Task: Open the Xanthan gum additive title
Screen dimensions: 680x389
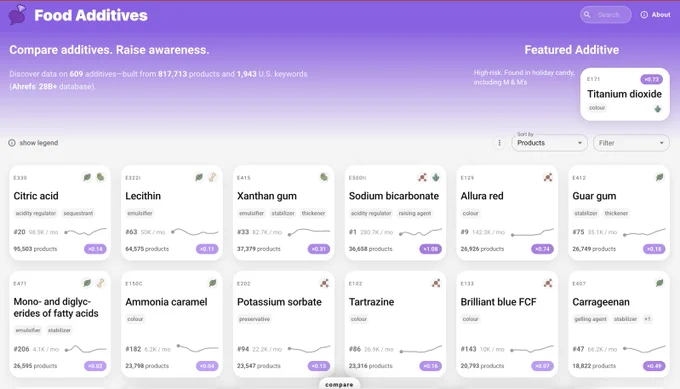Action: [x=267, y=196]
